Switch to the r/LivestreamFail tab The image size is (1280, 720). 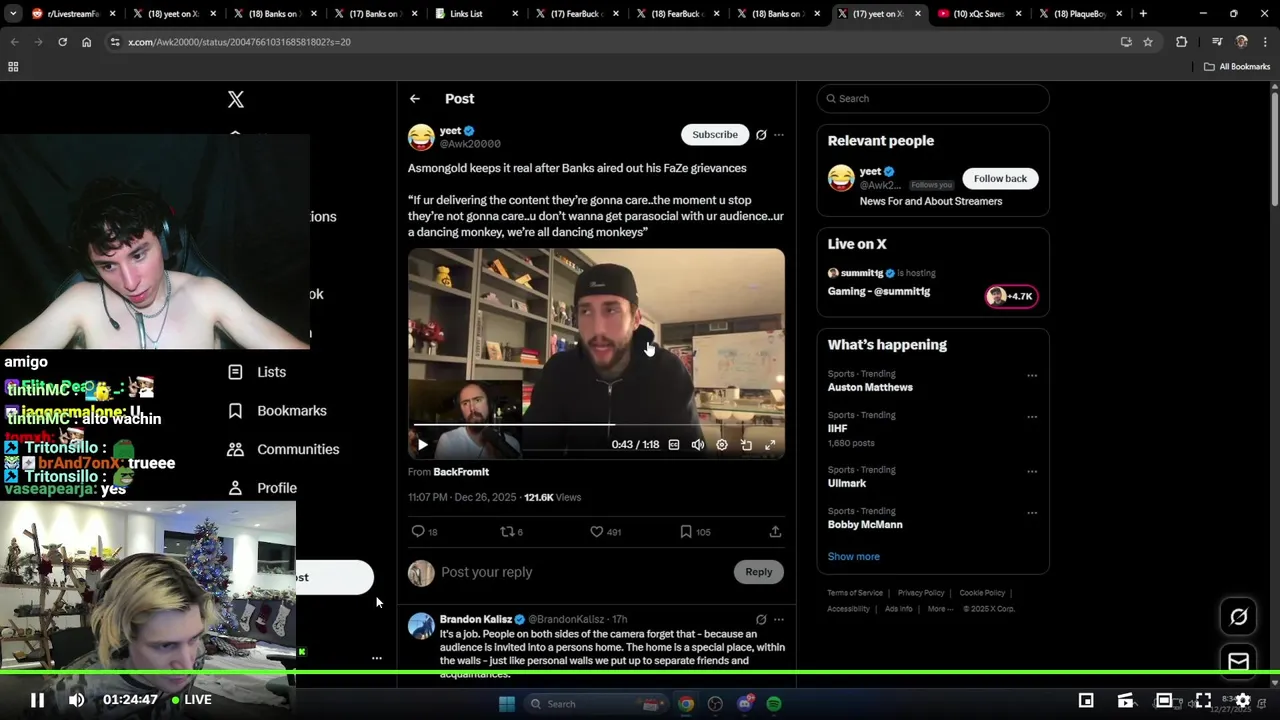(74, 14)
